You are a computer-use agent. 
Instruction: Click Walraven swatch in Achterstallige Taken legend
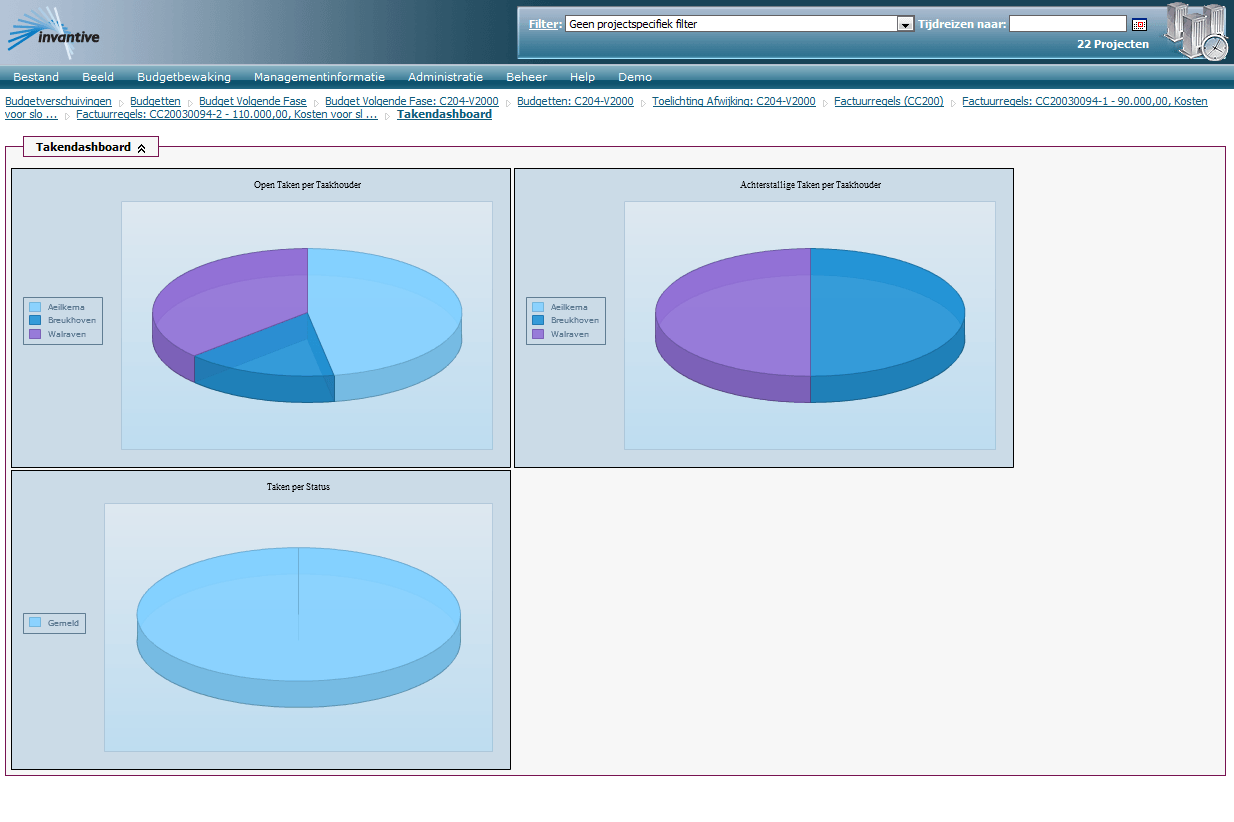(x=538, y=334)
